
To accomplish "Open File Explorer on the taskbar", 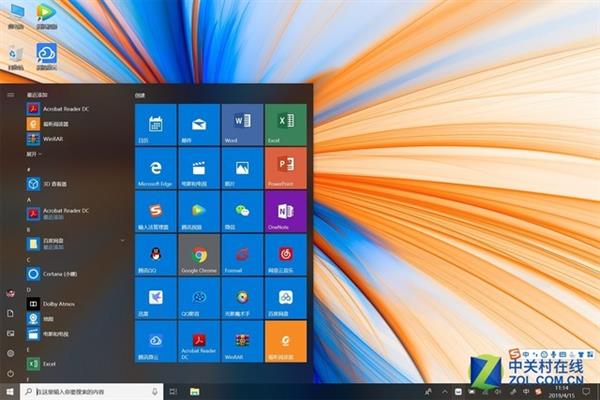I will tap(195, 392).
